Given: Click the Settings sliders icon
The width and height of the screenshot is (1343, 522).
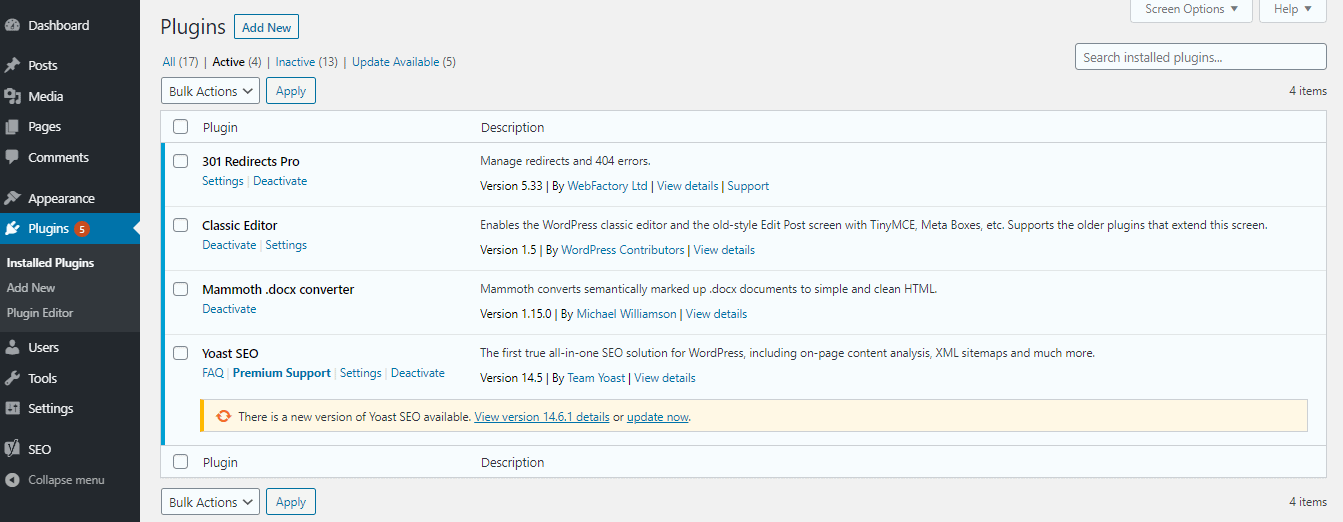Looking at the screenshot, I should point(13,408).
